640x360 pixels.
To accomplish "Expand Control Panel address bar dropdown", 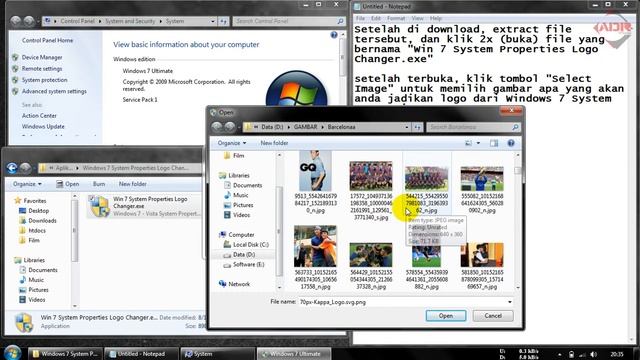I will (x=213, y=21).
